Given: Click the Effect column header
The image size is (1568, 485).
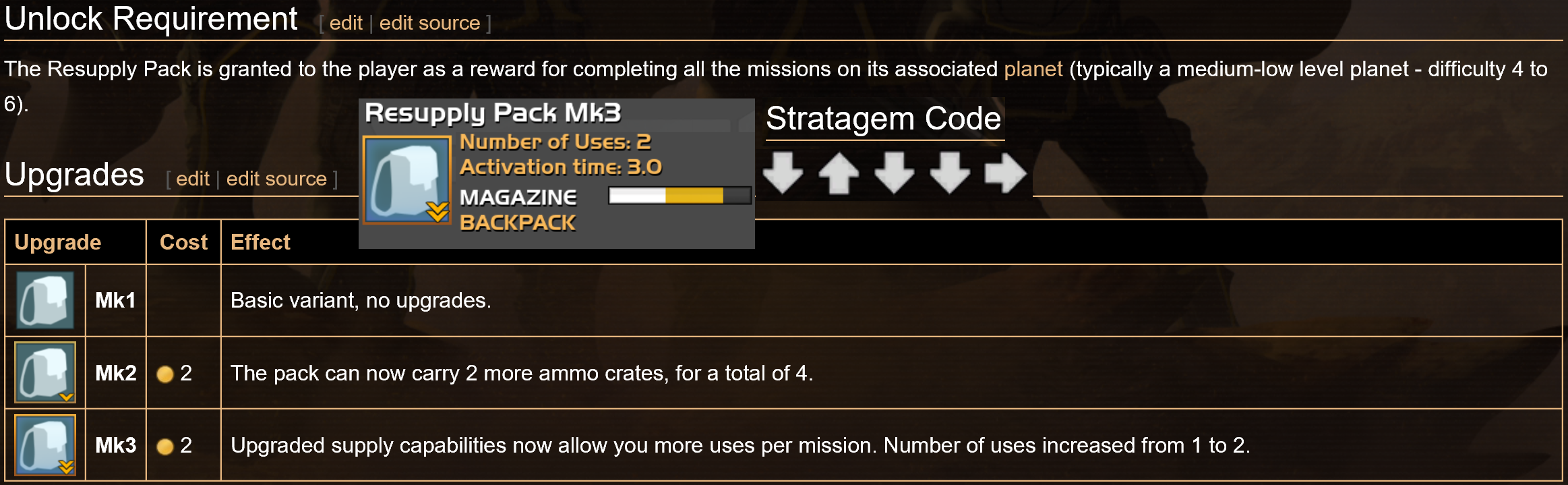Looking at the screenshot, I should pos(260,242).
